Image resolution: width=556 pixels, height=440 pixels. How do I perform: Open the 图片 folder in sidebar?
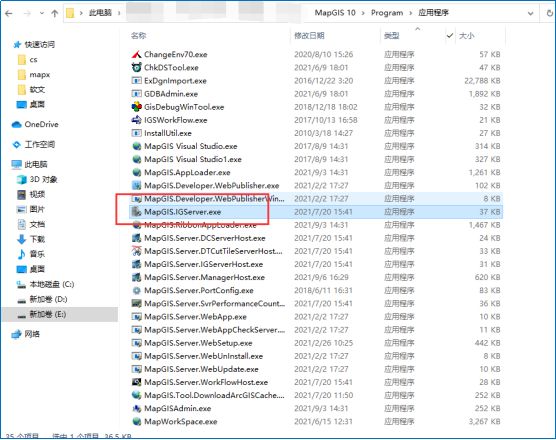click(37, 209)
